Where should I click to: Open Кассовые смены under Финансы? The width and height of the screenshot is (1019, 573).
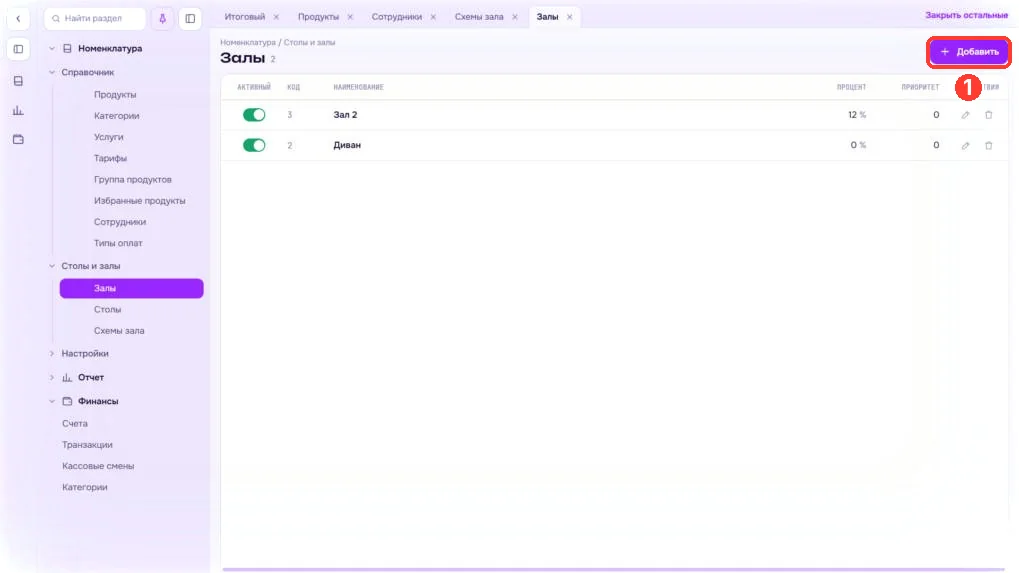(98, 466)
